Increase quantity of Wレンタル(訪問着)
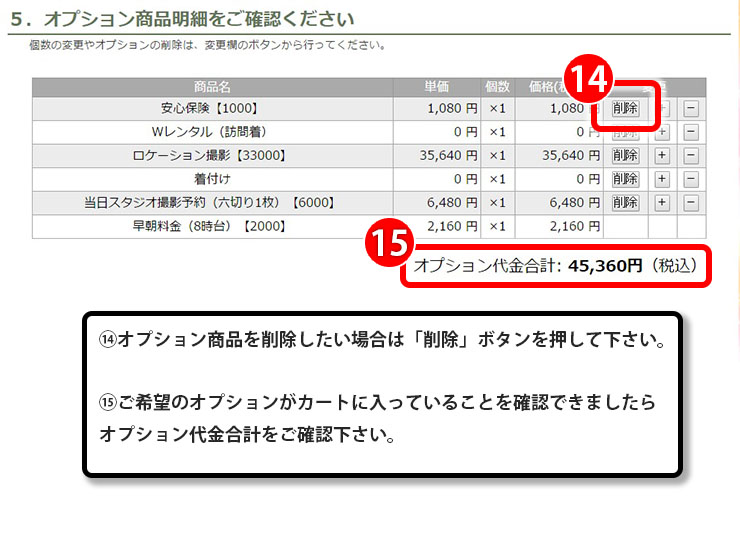740x550 pixels. 662,132
